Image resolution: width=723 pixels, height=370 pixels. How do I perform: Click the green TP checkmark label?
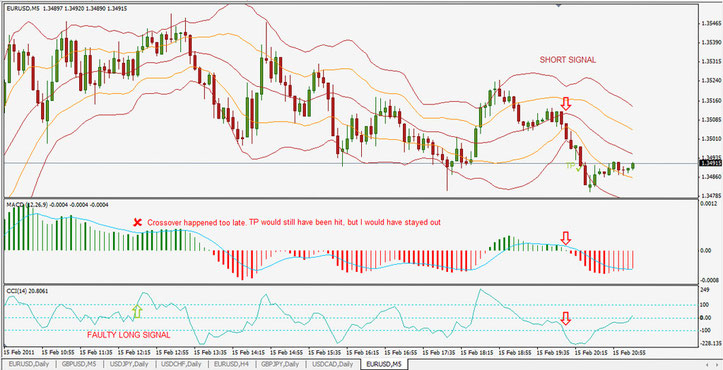pyautogui.click(x=573, y=166)
